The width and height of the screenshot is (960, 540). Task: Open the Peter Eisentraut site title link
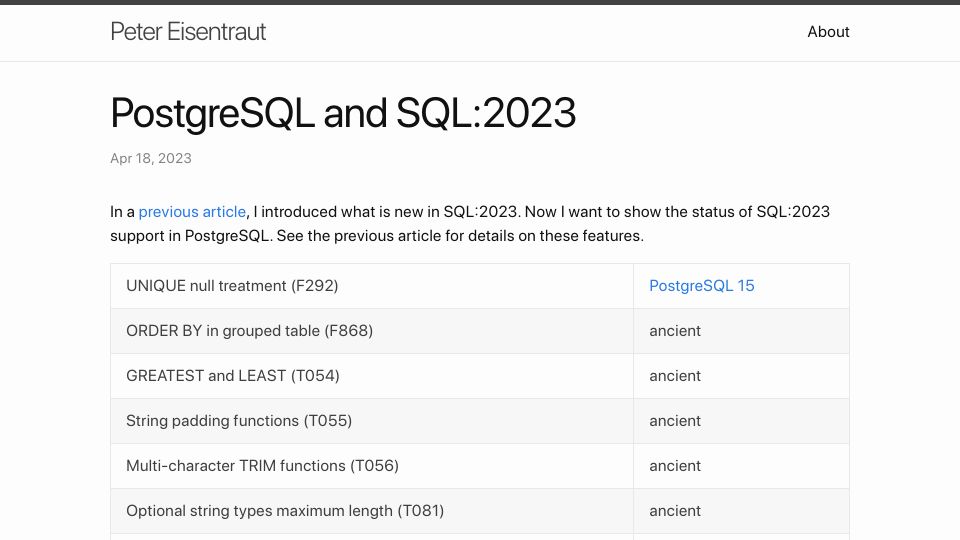(x=188, y=32)
